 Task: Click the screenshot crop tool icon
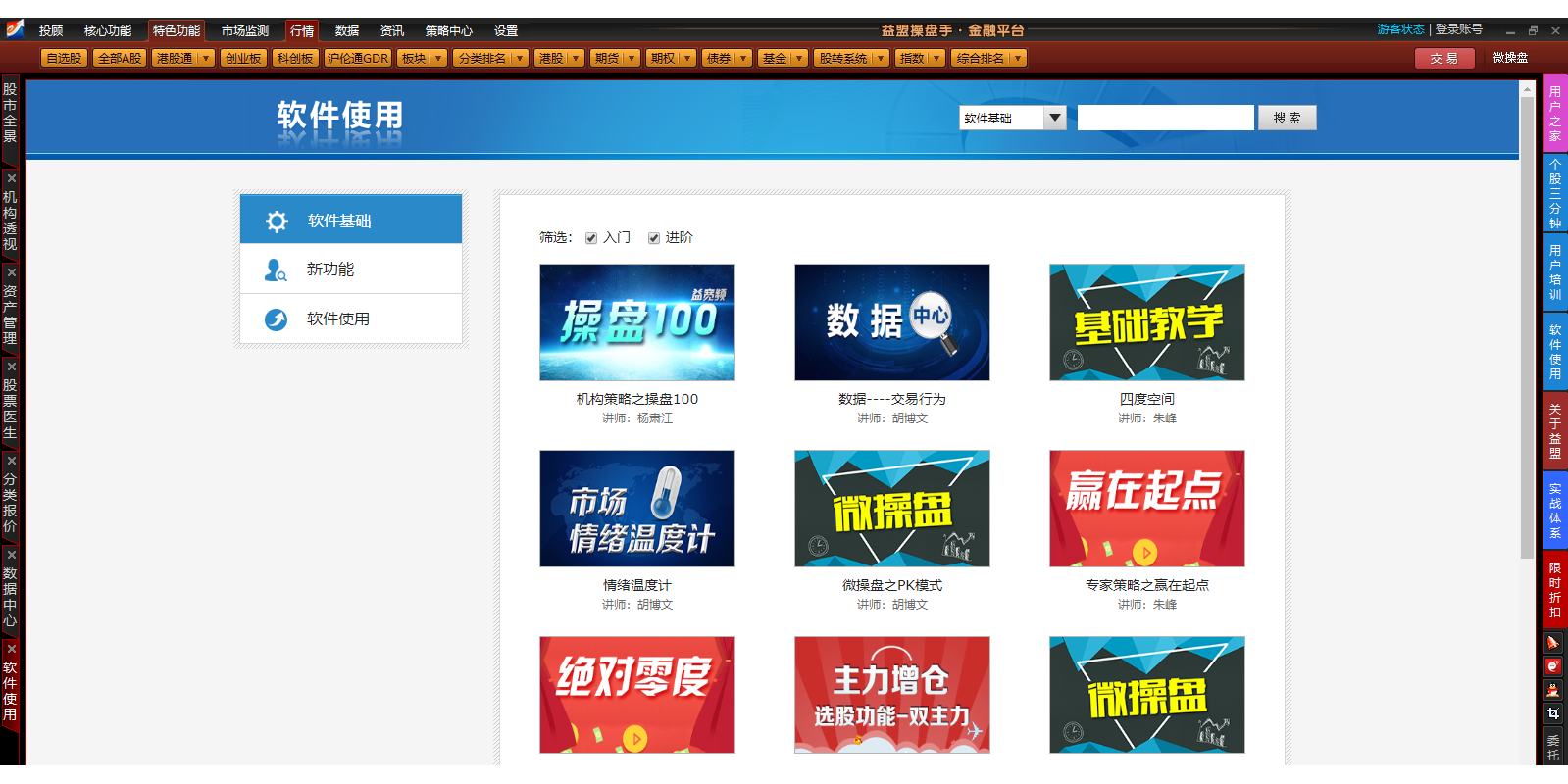pos(1553,713)
